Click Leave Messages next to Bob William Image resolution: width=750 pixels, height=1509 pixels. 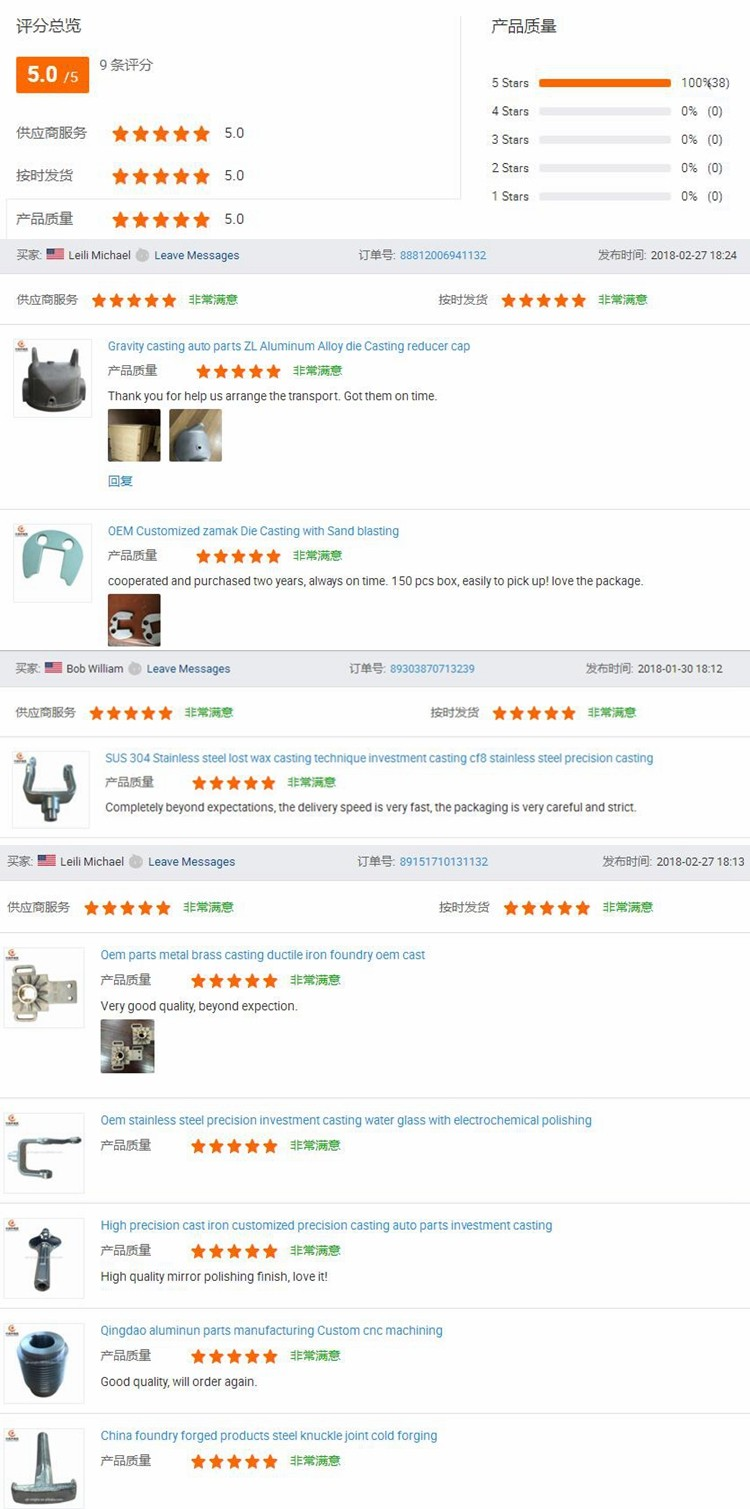point(188,668)
